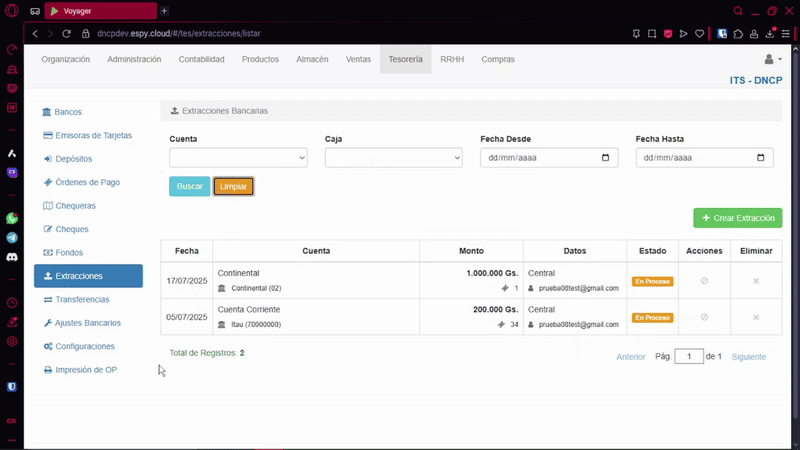Open Telegram in the browser sidebar
The width and height of the screenshot is (800, 450).
point(12,238)
